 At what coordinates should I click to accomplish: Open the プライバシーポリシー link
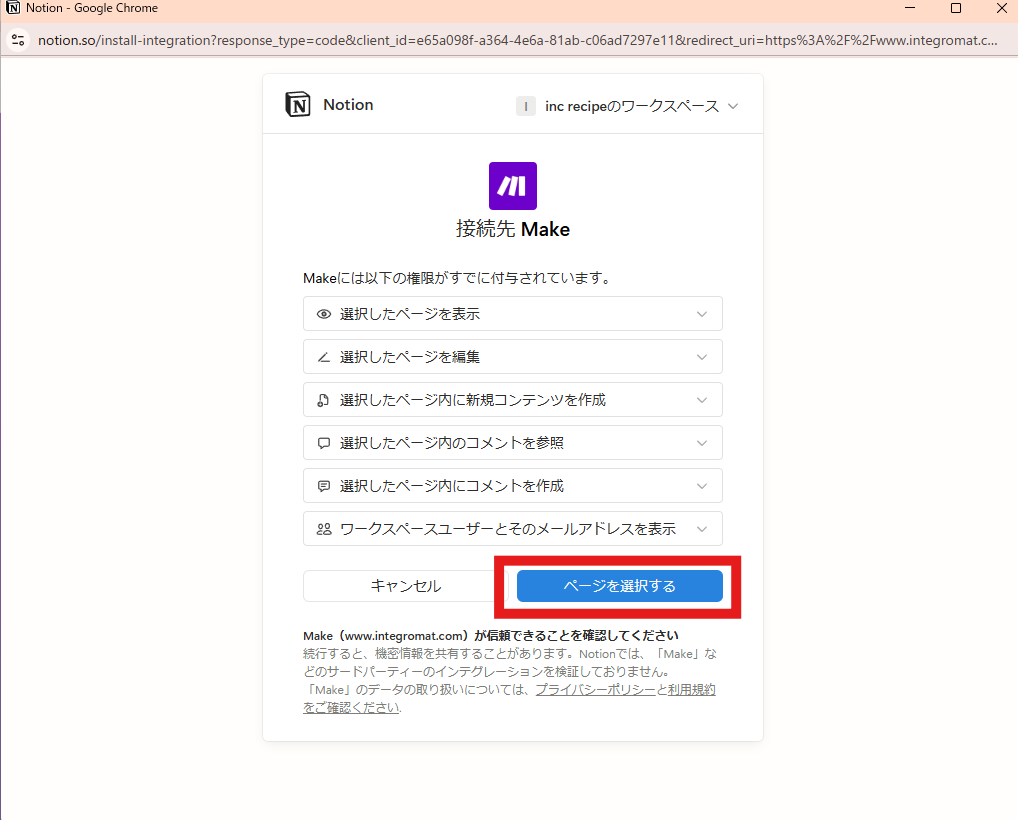595,690
